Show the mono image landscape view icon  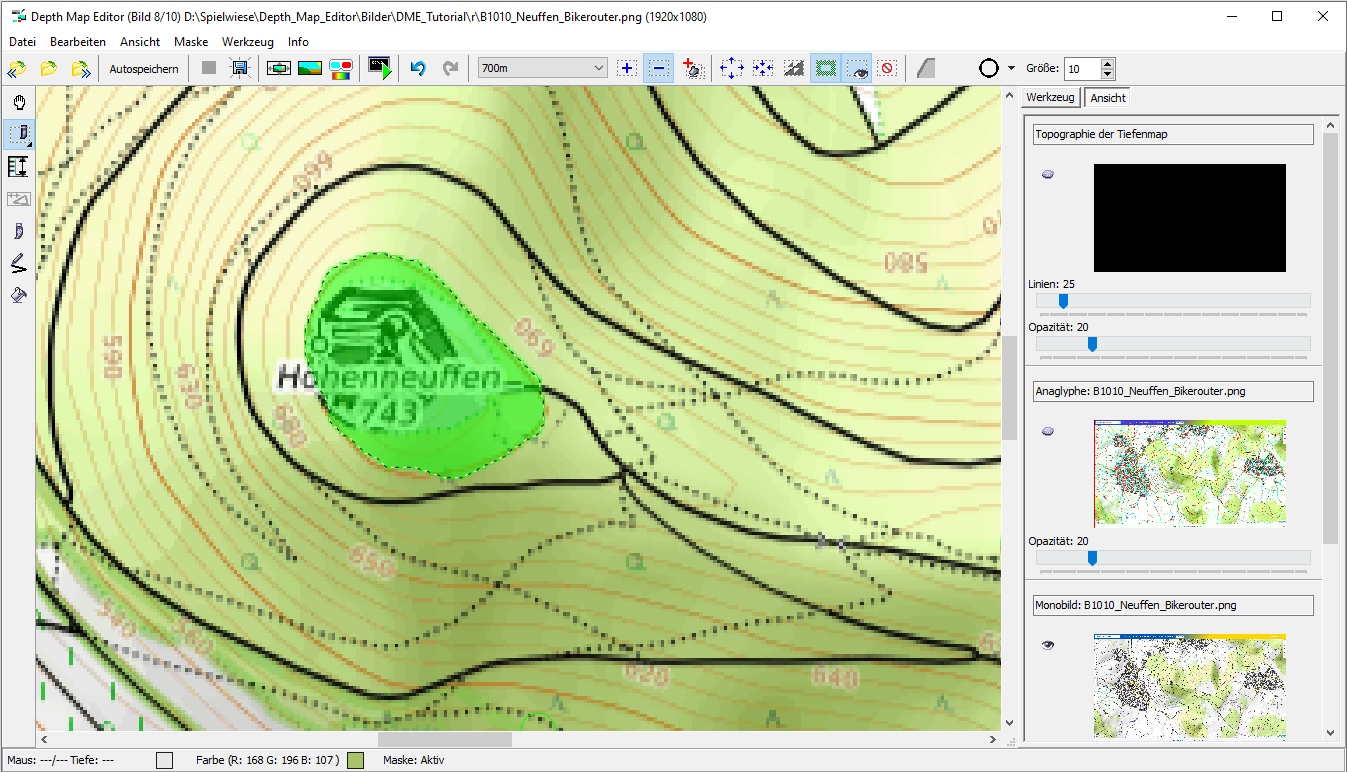(310, 68)
